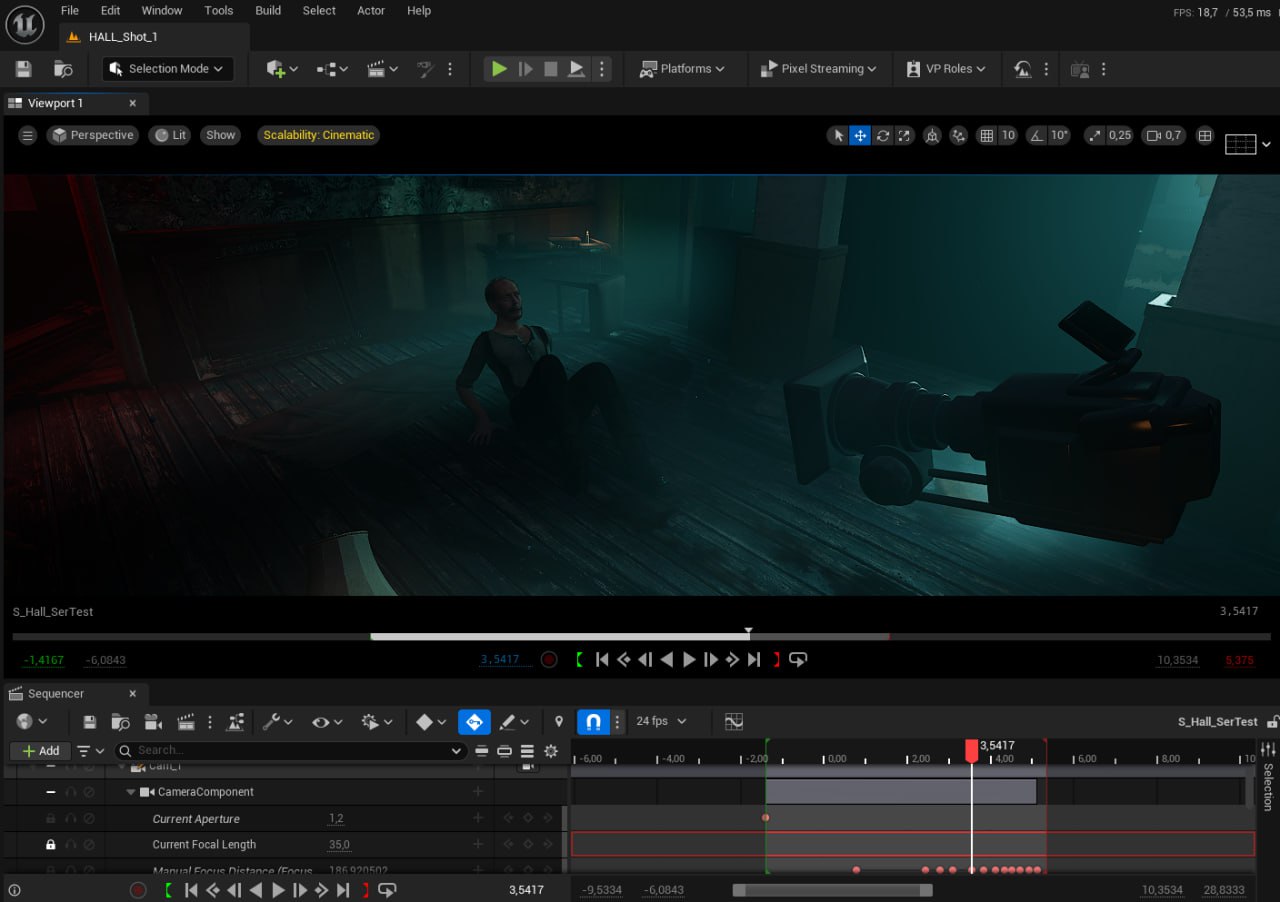
Task: Click the orange keyframe on Current Aperture track
Action: [x=766, y=818]
